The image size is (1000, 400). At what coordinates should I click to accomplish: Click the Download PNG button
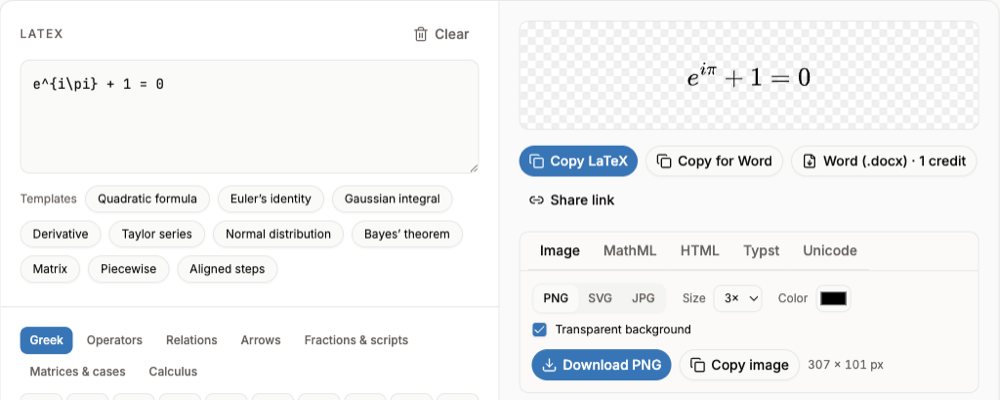tap(601, 365)
